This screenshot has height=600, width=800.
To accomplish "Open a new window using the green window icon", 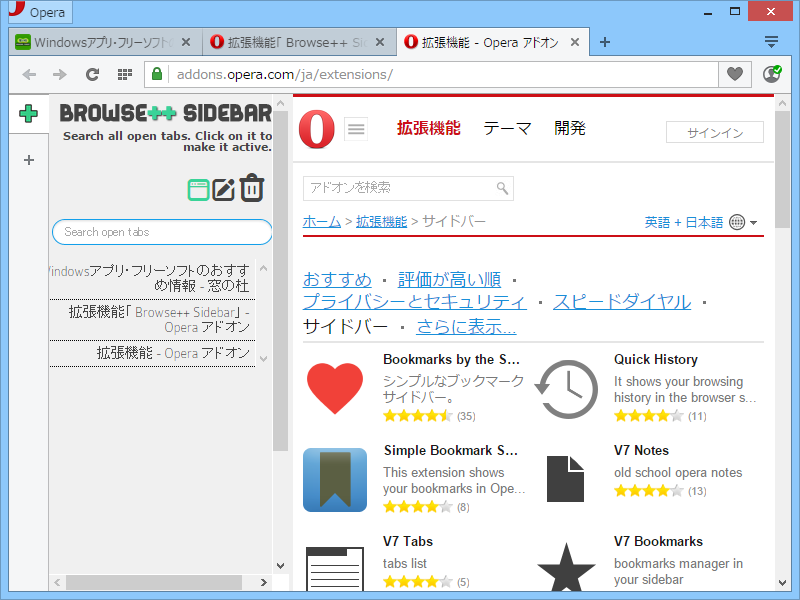I will (197, 188).
